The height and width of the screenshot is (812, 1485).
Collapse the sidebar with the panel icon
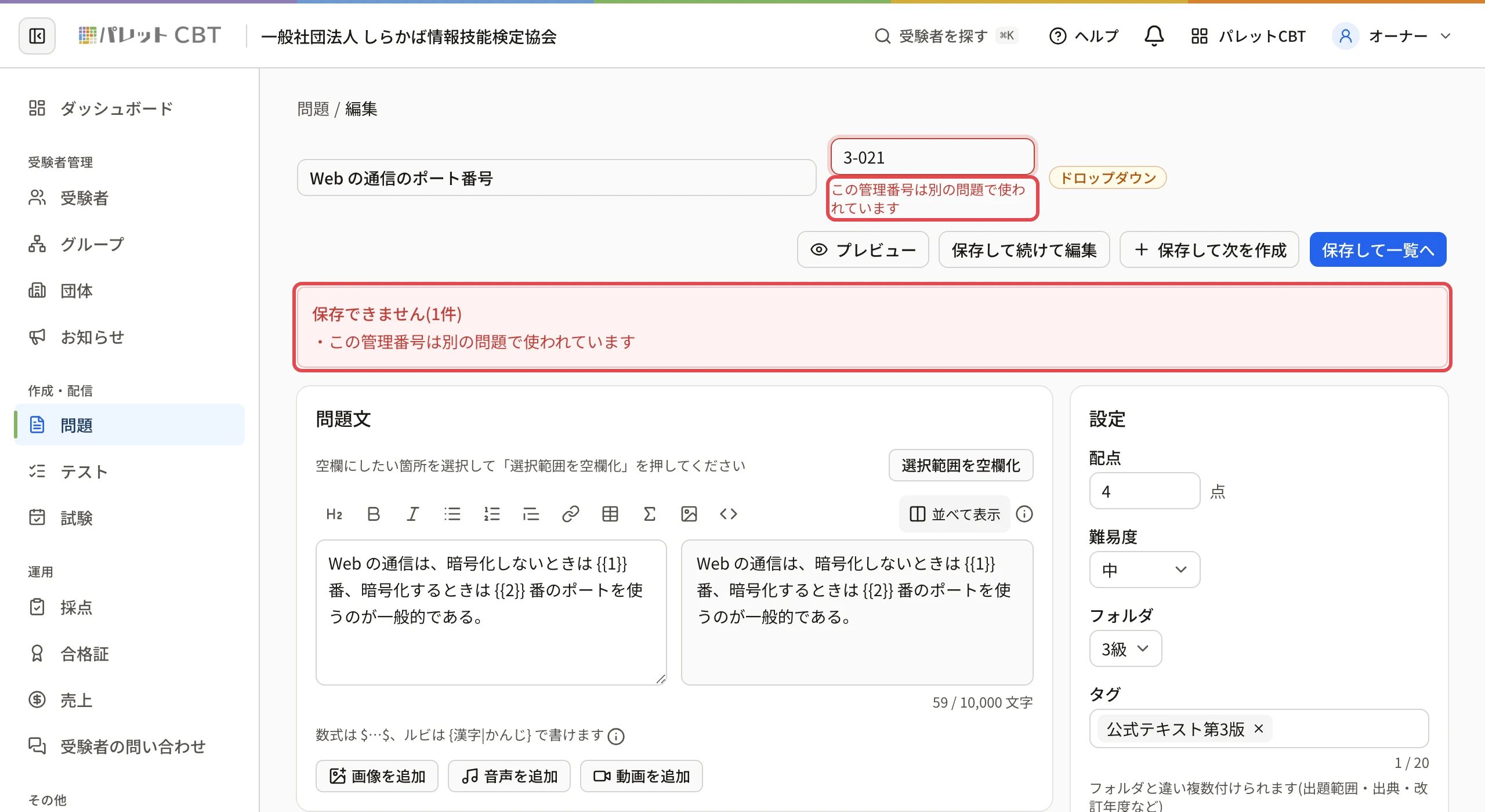(37, 36)
